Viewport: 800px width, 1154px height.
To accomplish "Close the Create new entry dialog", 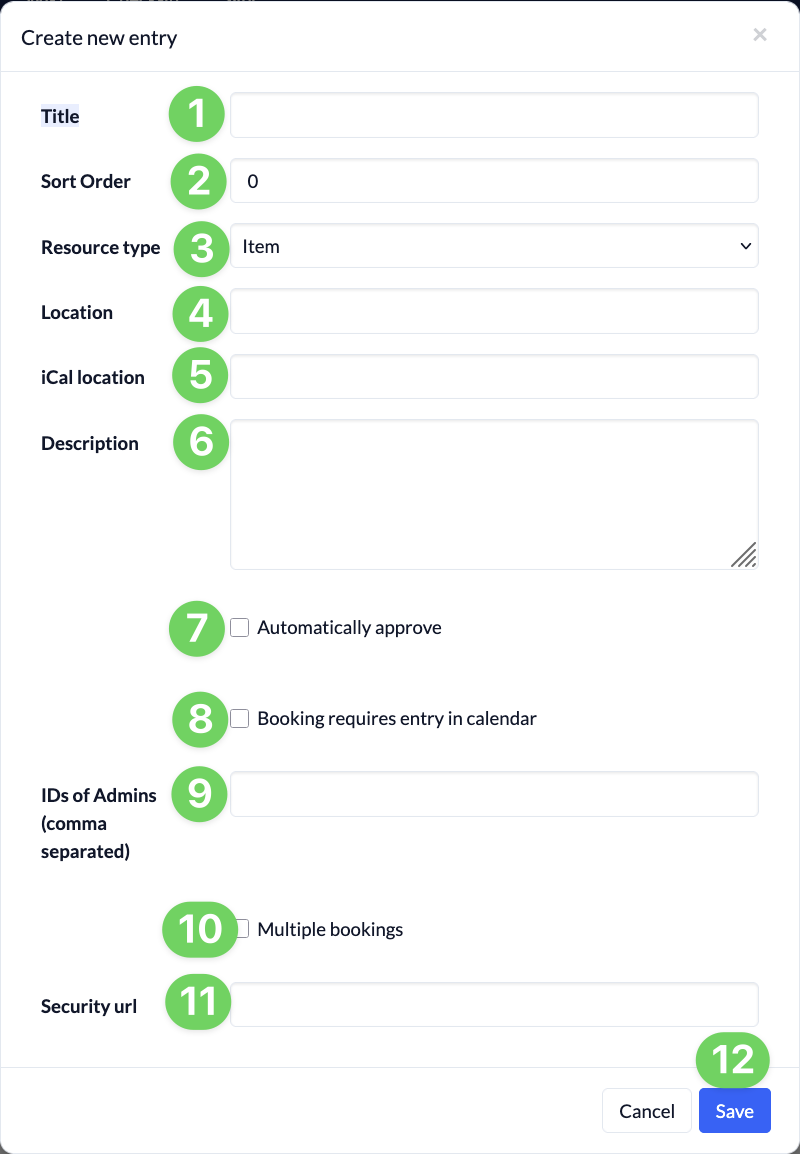I will tap(760, 35).
